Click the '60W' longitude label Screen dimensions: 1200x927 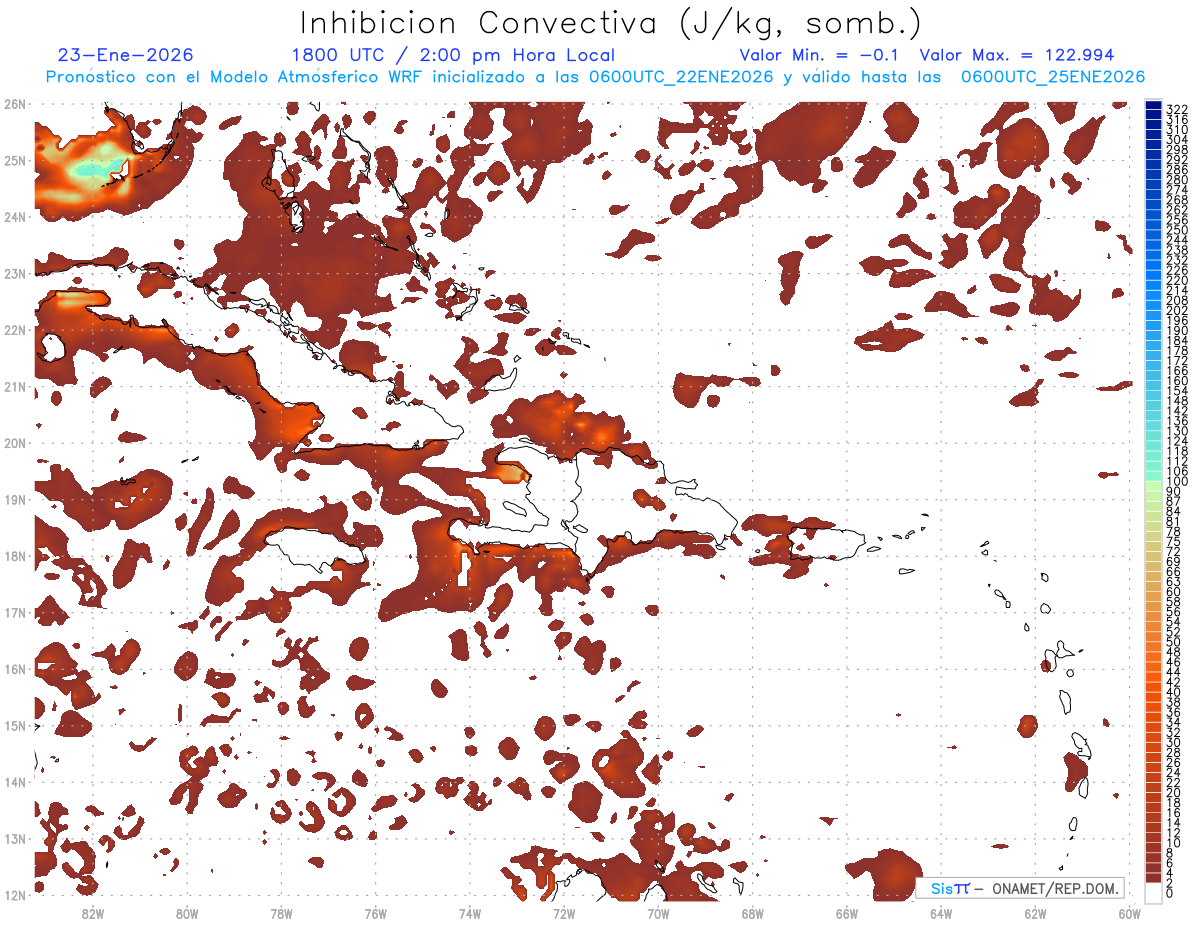coord(1130,913)
